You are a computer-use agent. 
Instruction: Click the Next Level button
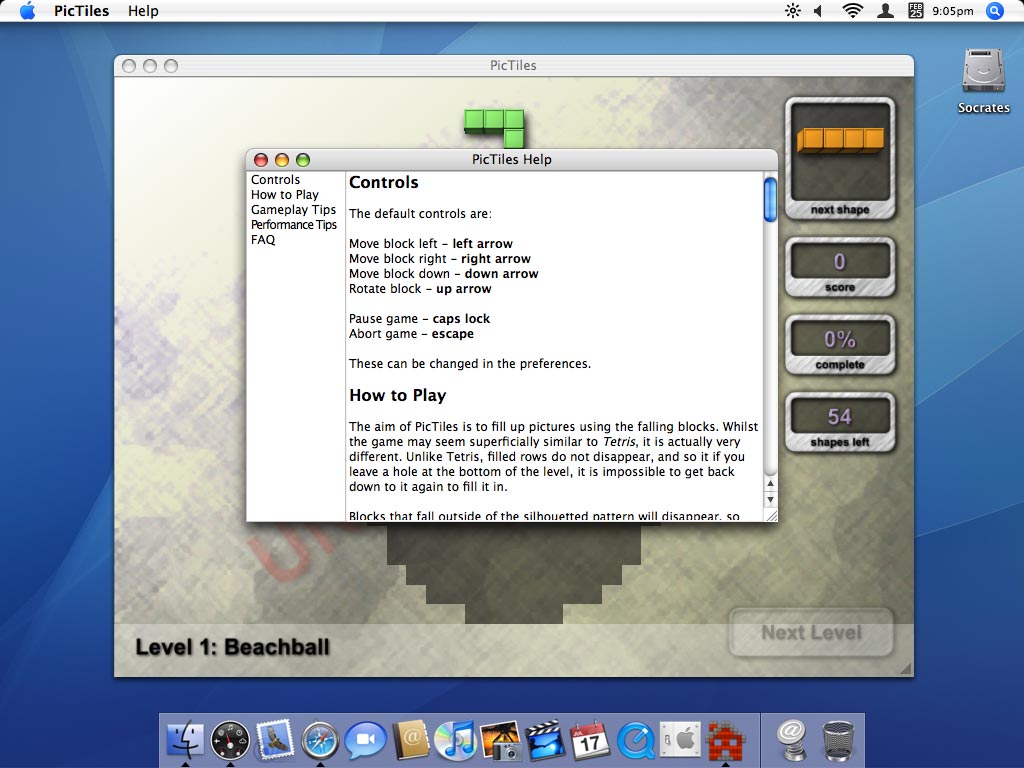811,633
